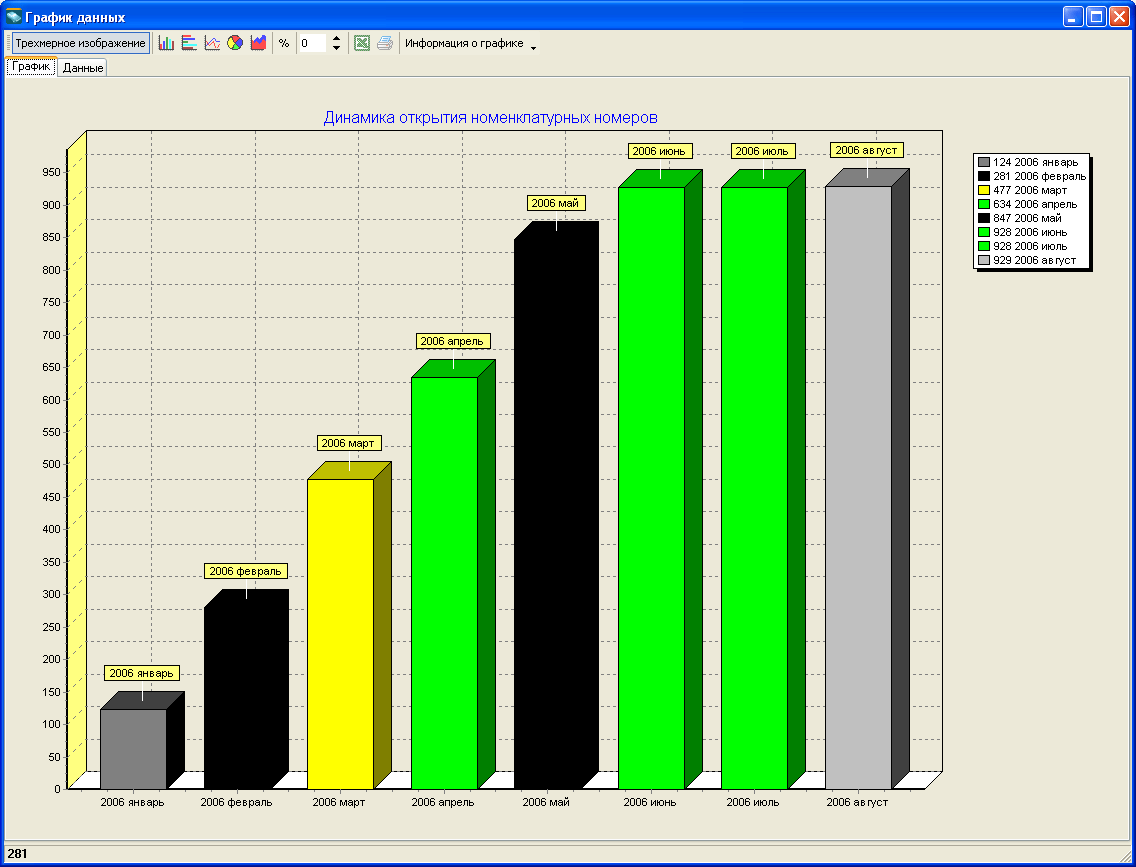
Task: Click the percent sign toolbar button
Action: coord(284,43)
